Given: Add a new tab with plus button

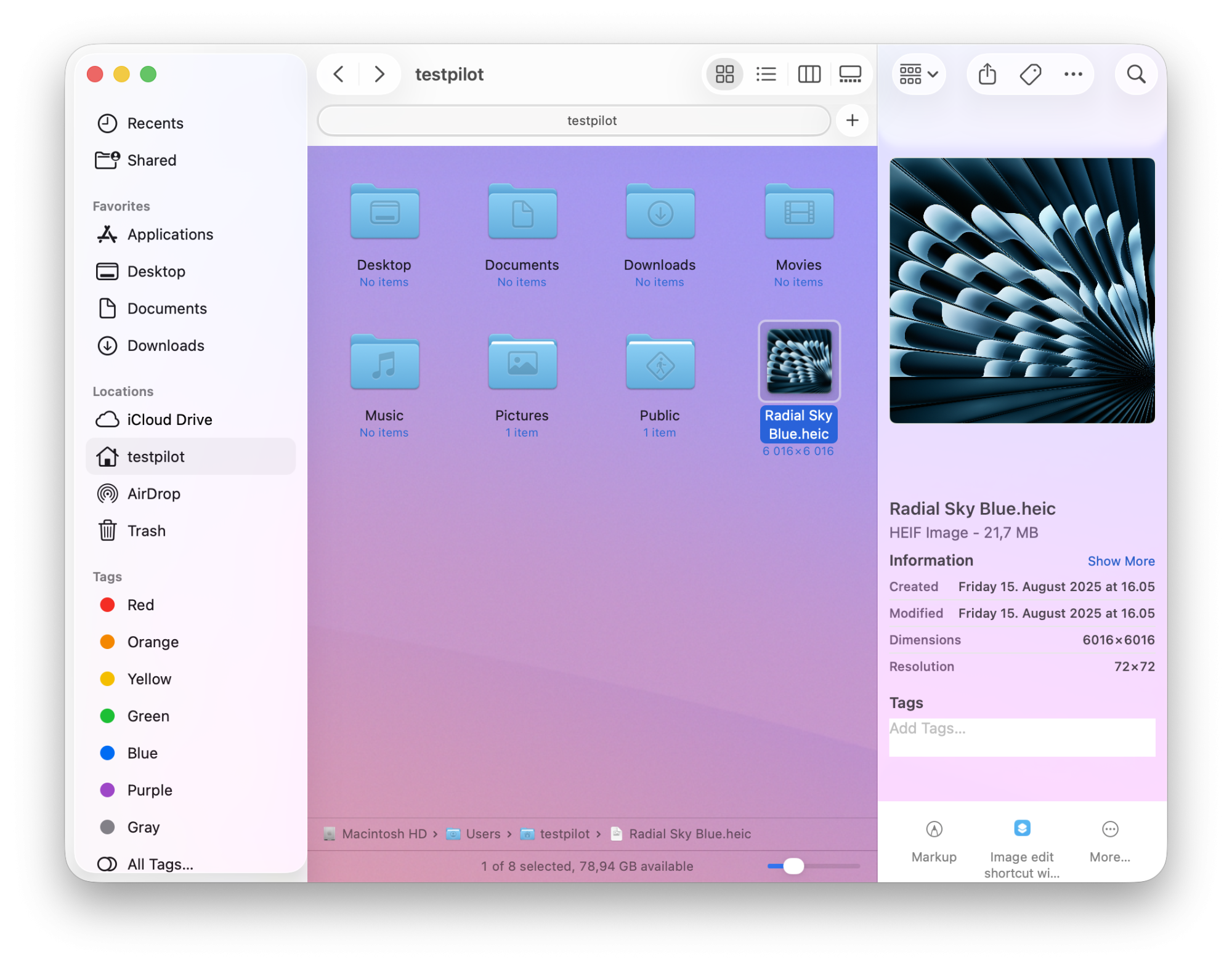Looking at the screenshot, I should click(x=852, y=120).
